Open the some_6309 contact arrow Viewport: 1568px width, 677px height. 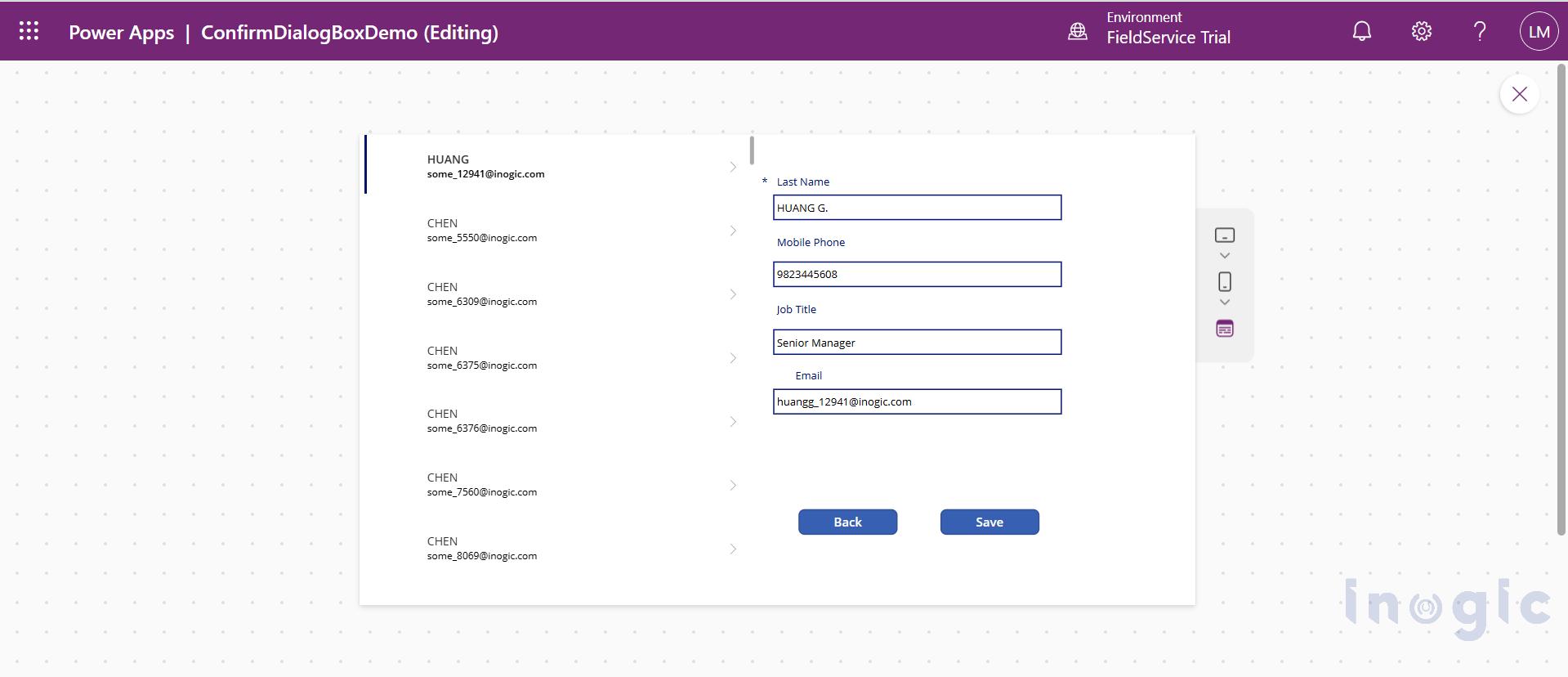click(733, 294)
